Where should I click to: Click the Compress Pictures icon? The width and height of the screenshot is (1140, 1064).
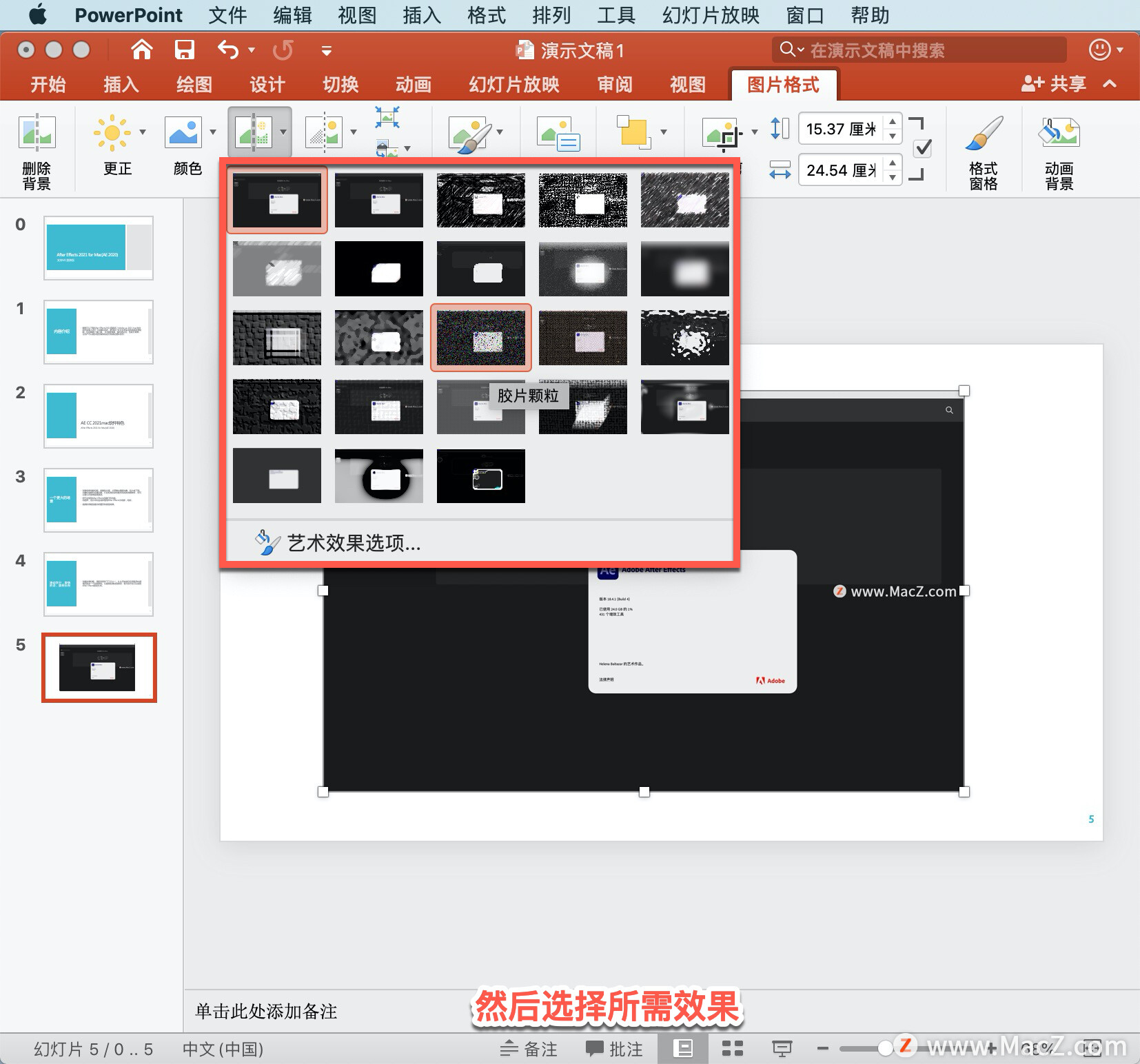tap(387, 117)
